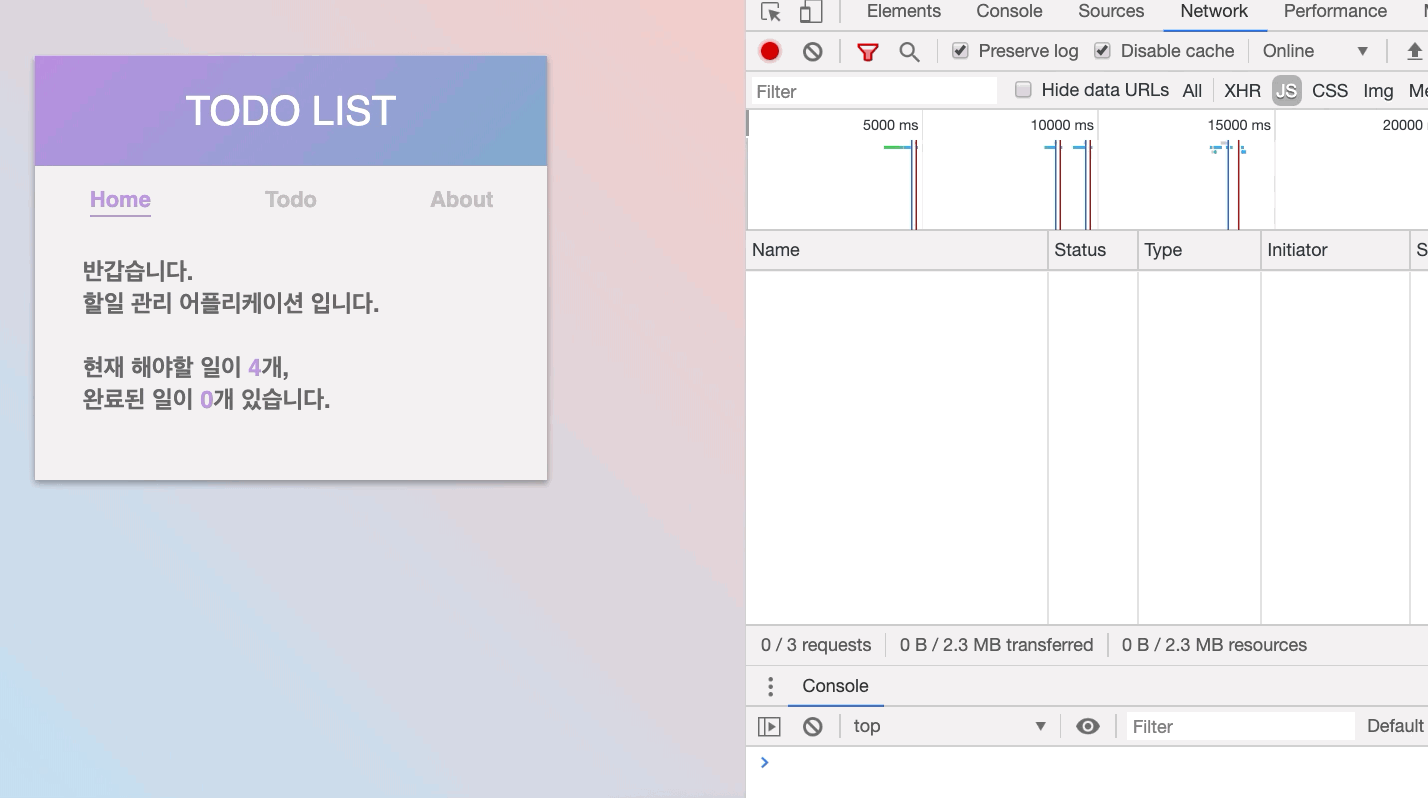Viewport: 1428px width, 798px height.
Task: Create a live expression with eye icon
Action: tap(1087, 726)
